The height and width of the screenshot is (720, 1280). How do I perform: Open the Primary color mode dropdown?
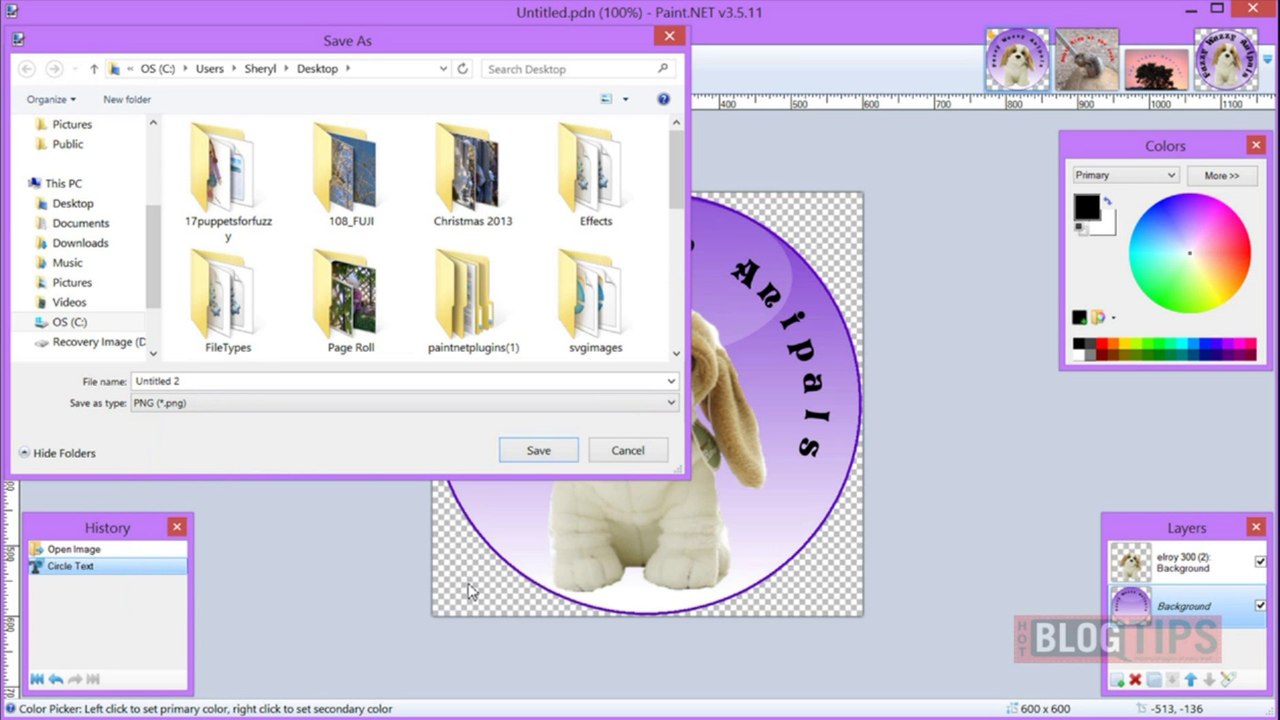click(1126, 175)
